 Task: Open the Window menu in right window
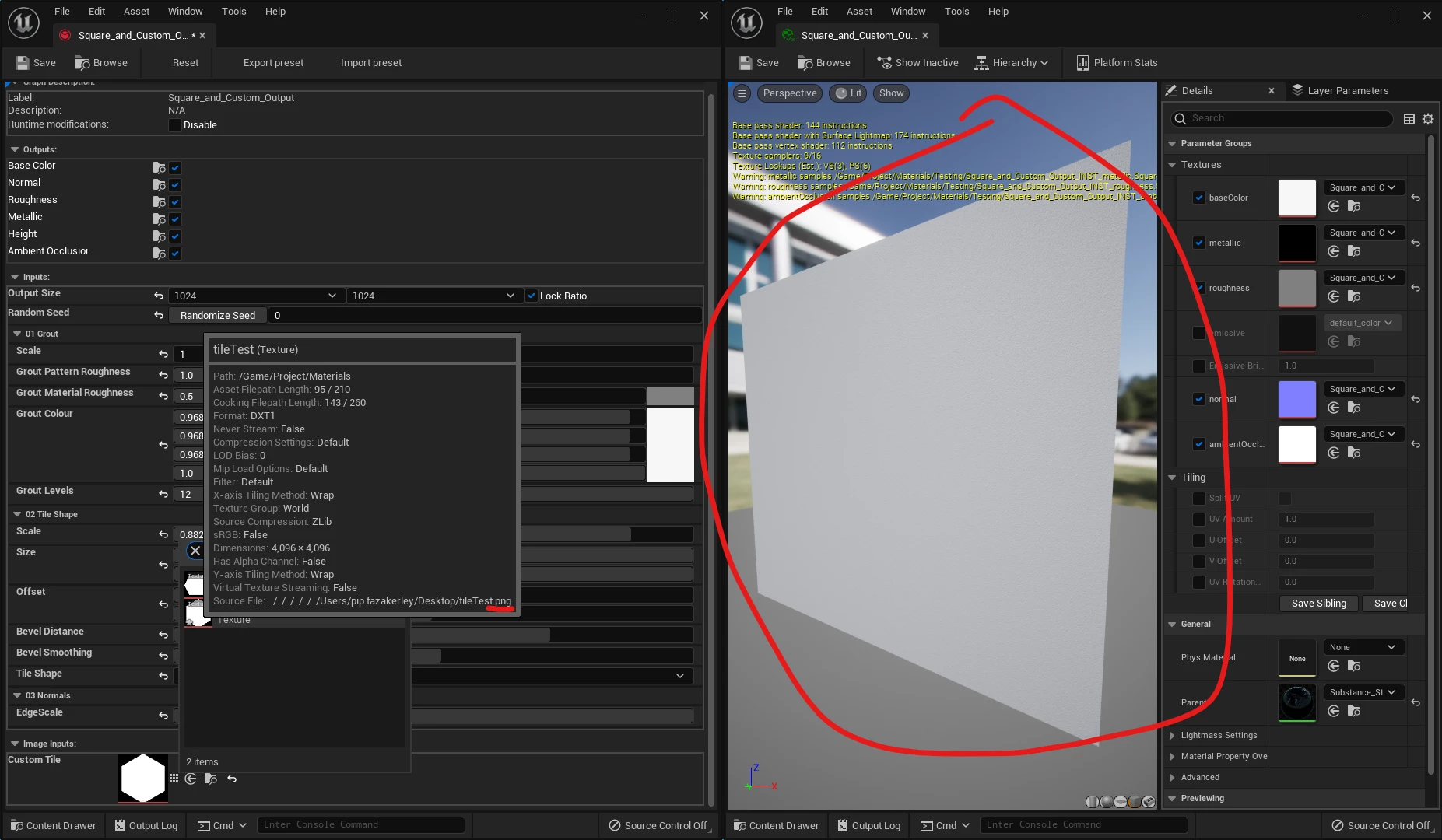tap(907, 12)
